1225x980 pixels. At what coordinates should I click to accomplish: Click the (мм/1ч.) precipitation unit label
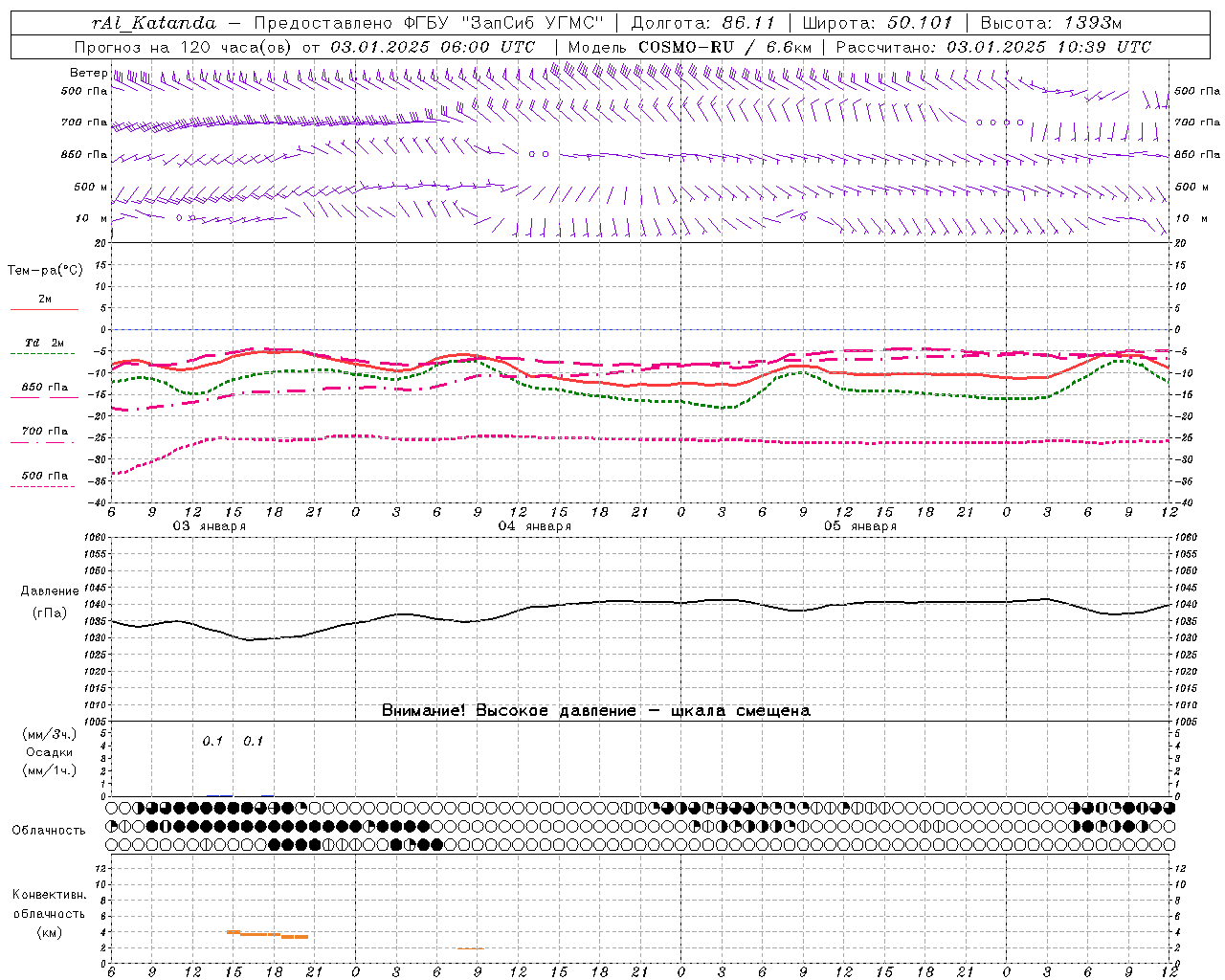50,771
